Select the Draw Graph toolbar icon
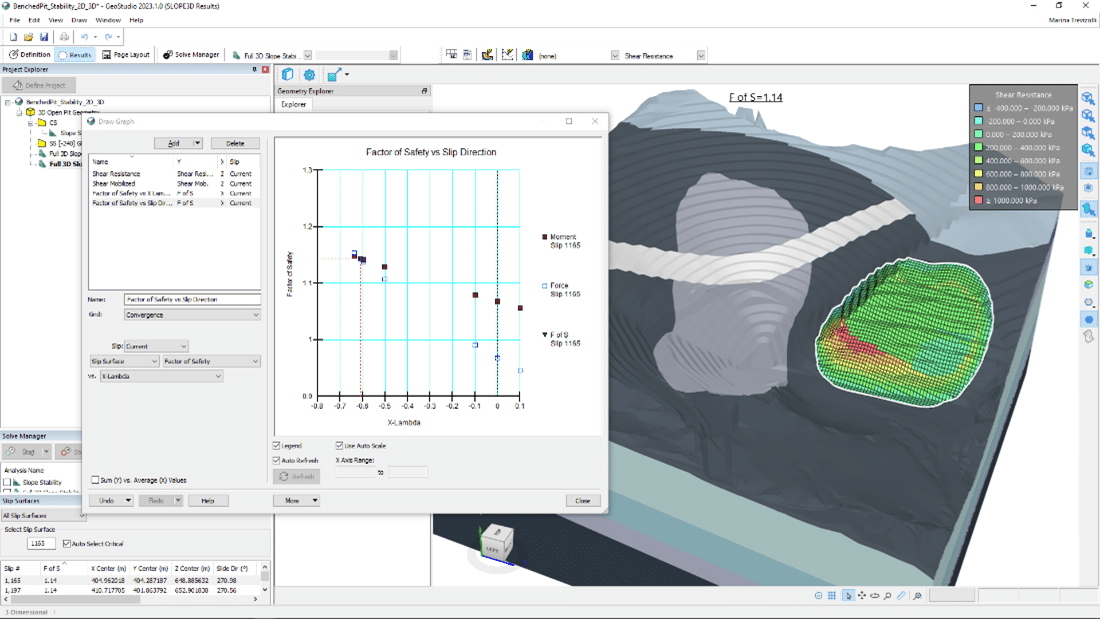 tap(508, 55)
